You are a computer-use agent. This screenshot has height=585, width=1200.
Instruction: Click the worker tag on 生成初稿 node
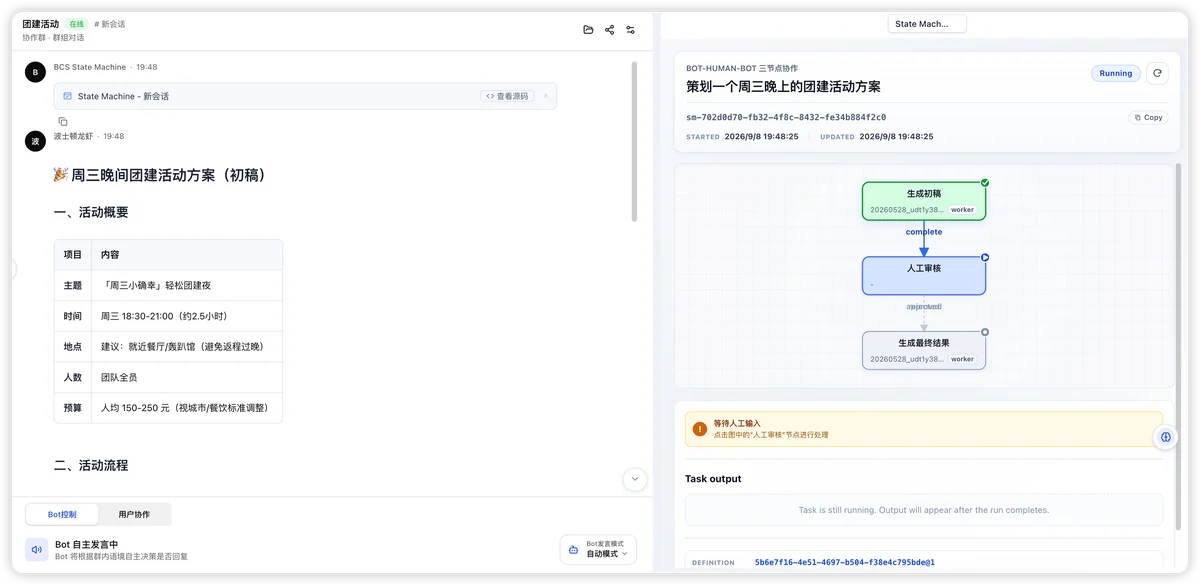[x=962, y=210]
